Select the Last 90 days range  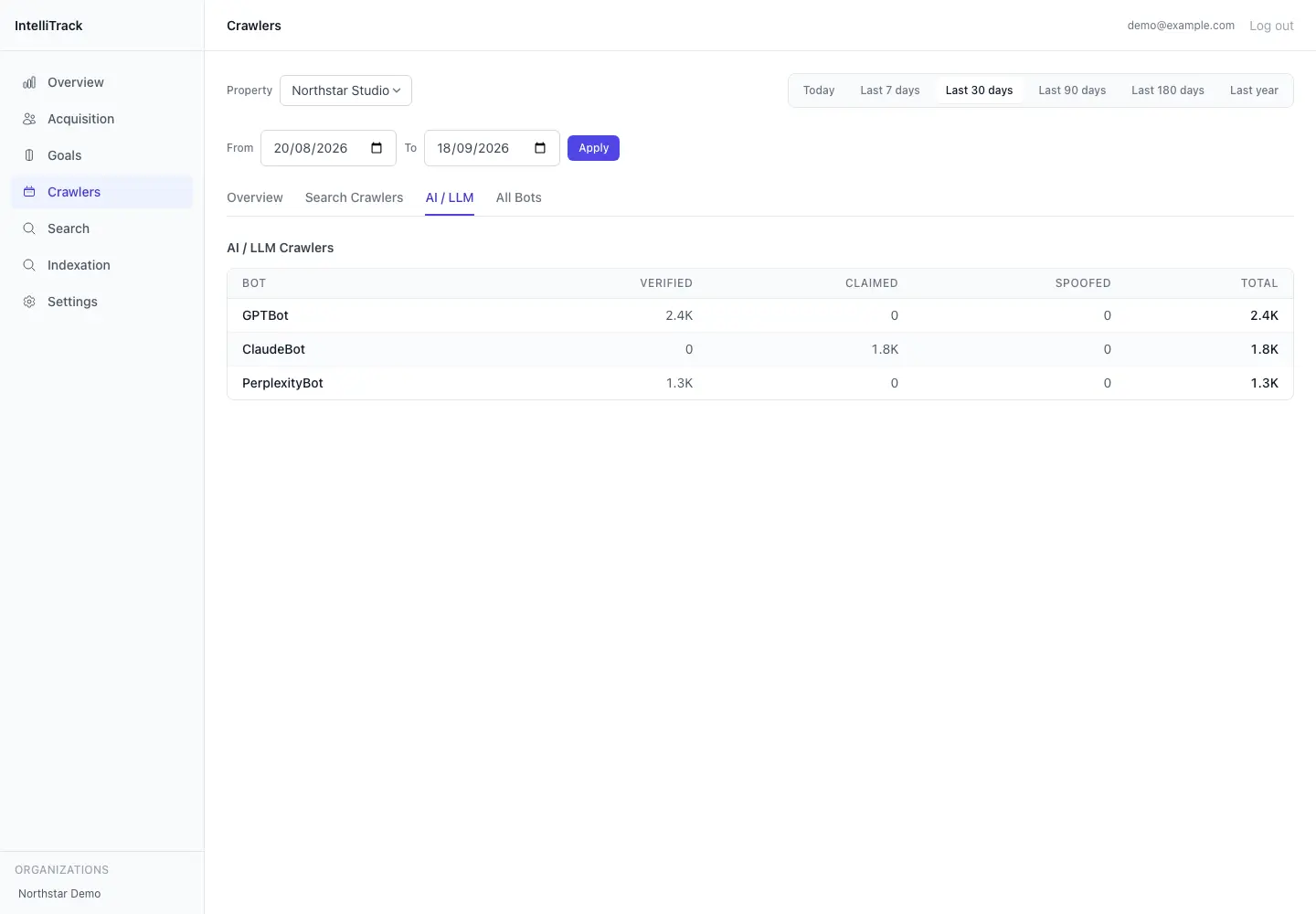(x=1072, y=90)
